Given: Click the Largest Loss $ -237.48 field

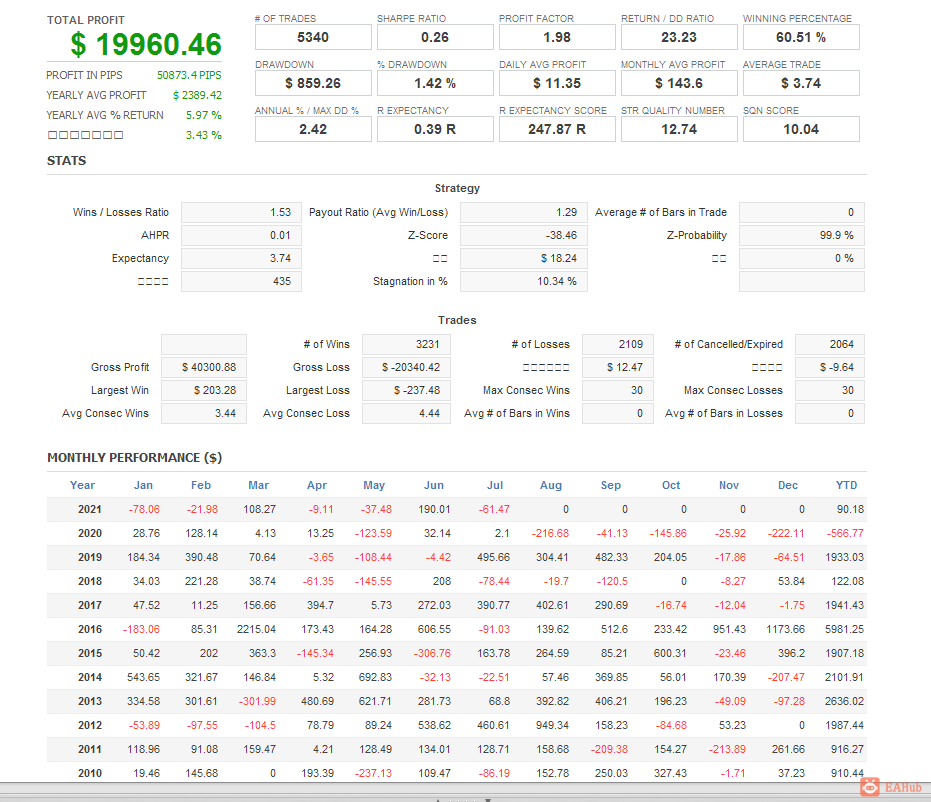Looking at the screenshot, I should pos(406,390).
